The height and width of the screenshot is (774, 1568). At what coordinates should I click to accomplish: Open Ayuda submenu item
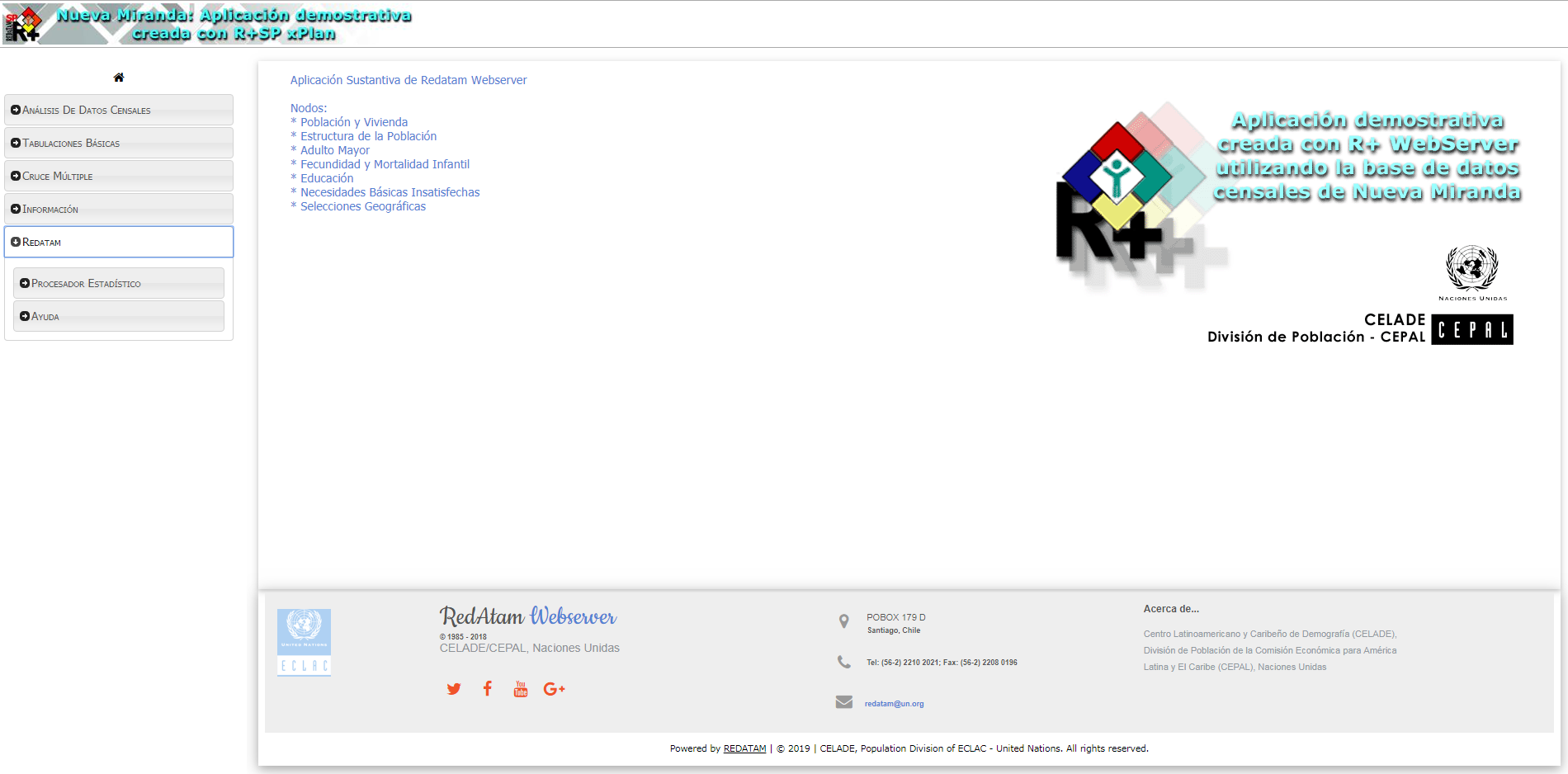pos(119,316)
